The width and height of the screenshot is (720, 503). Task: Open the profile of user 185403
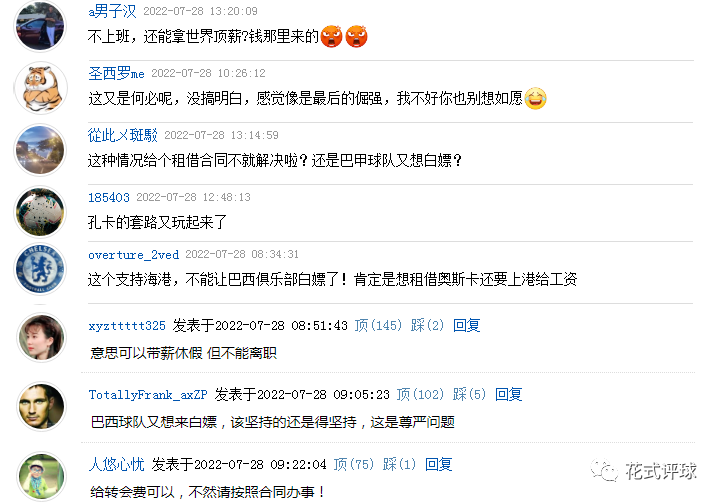109,198
